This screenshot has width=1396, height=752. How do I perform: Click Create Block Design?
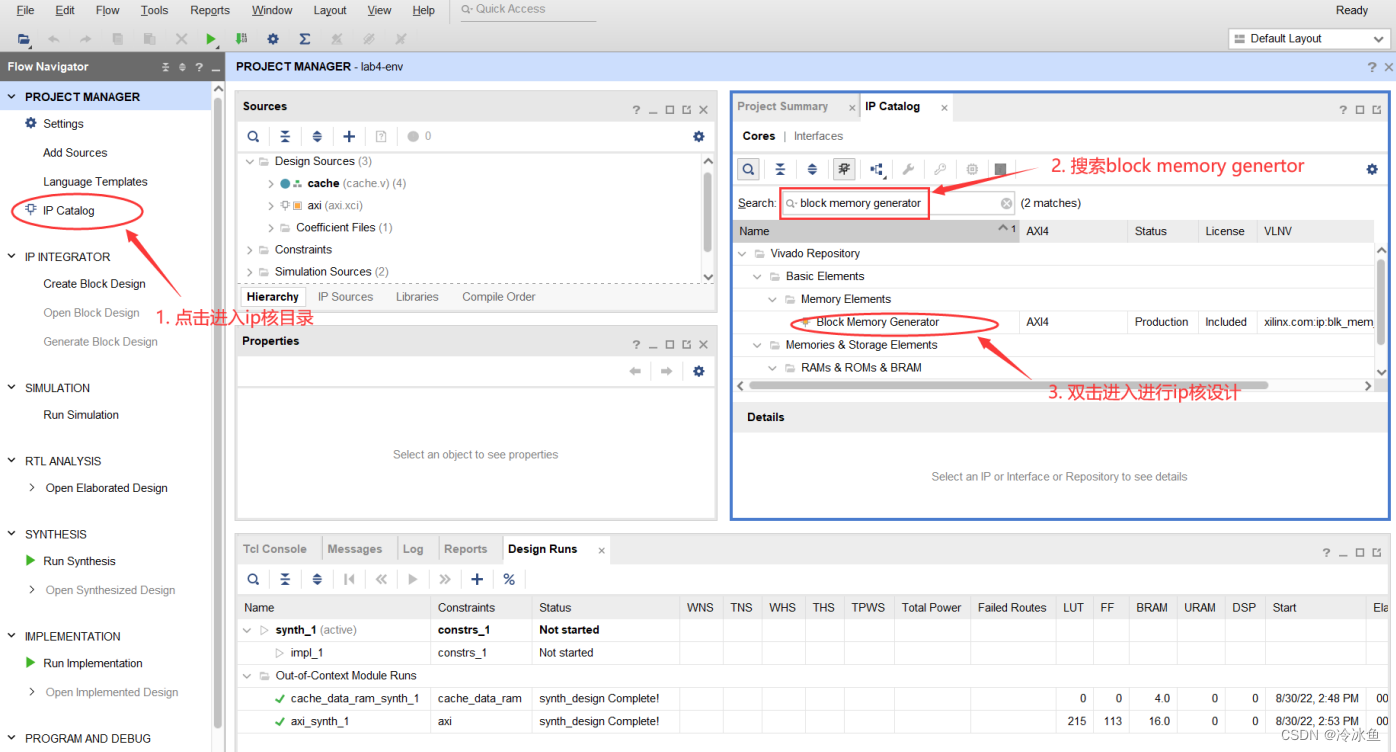click(x=94, y=284)
